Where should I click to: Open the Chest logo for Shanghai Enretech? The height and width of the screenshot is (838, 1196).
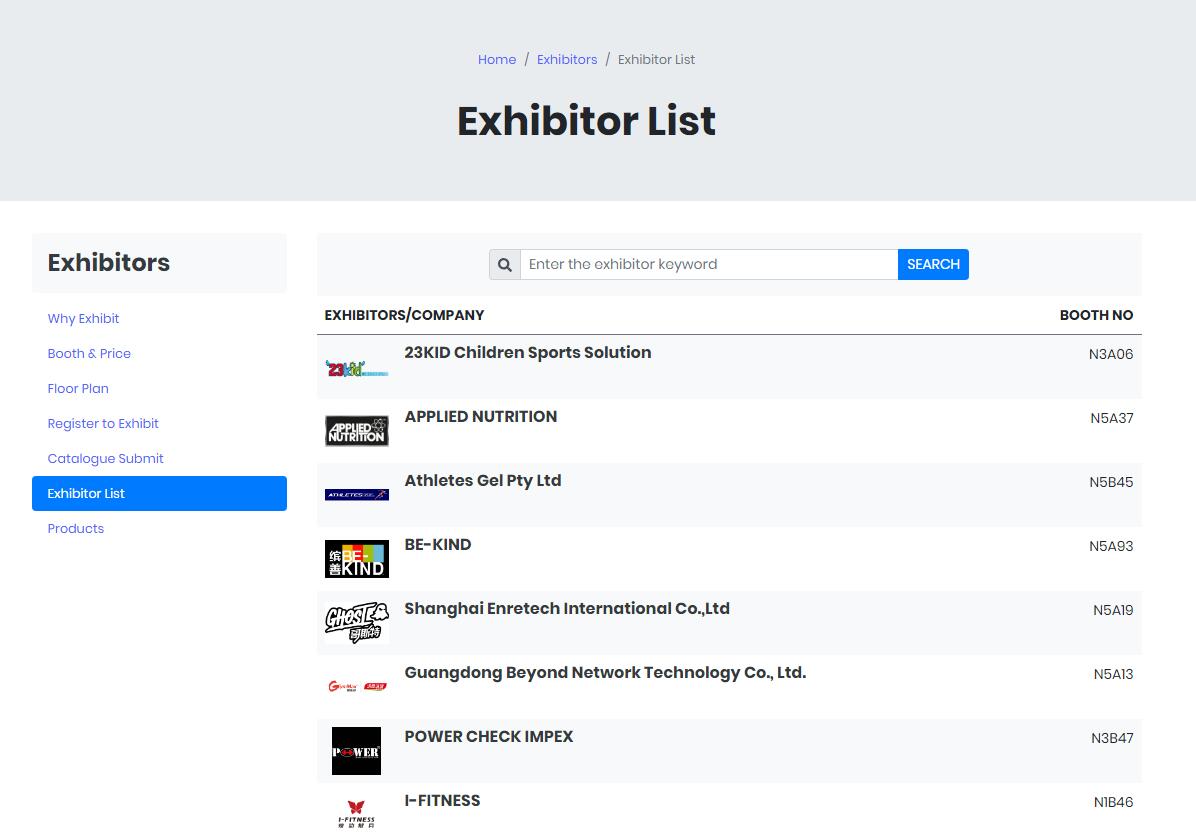(x=357, y=623)
